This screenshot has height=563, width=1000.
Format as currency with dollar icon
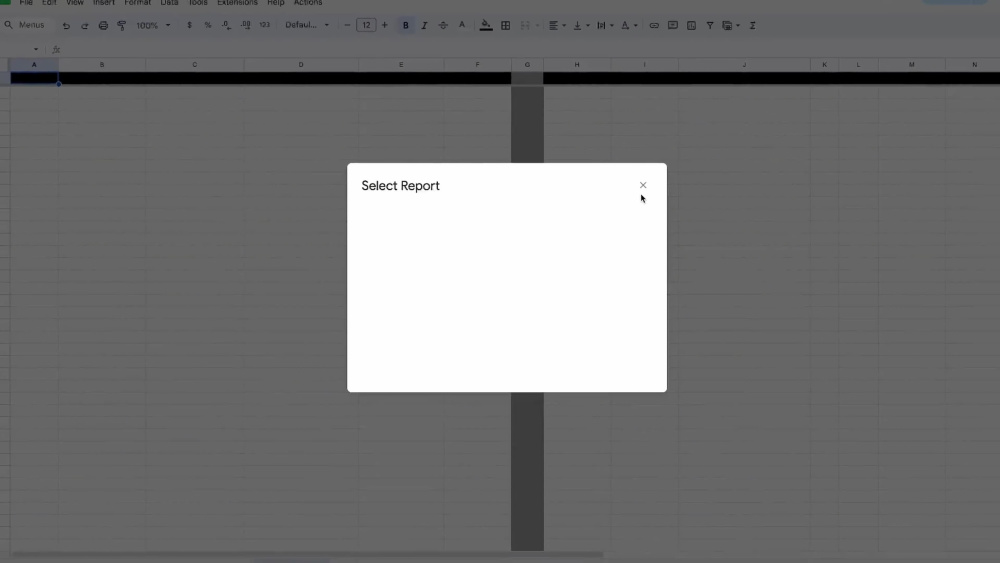189,26
